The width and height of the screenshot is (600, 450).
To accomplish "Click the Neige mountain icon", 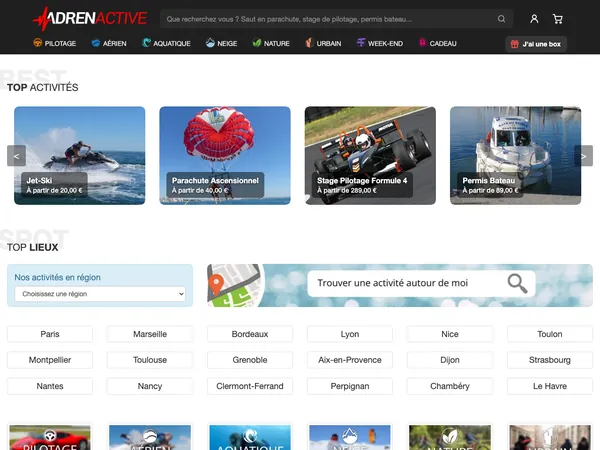I will point(210,43).
